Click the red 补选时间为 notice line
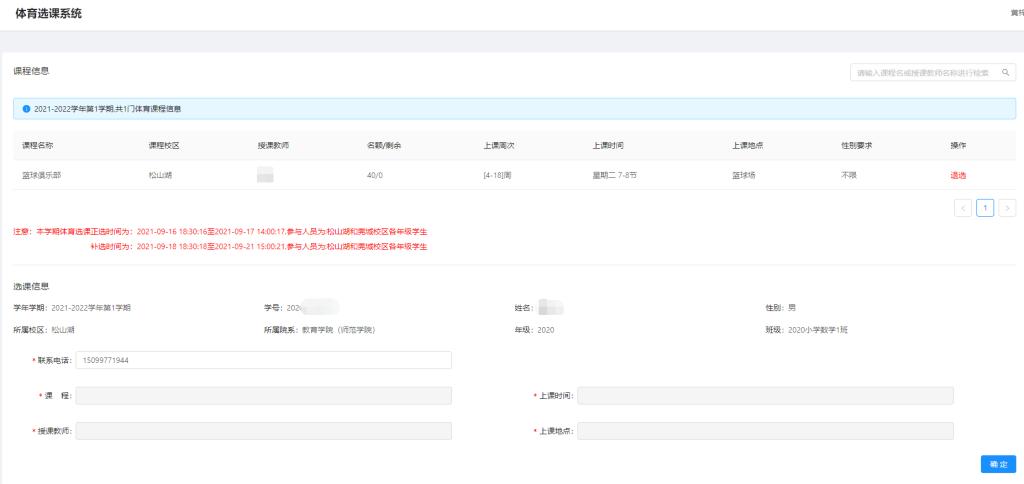This screenshot has height=484, width=1024. (x=259, y=247)
